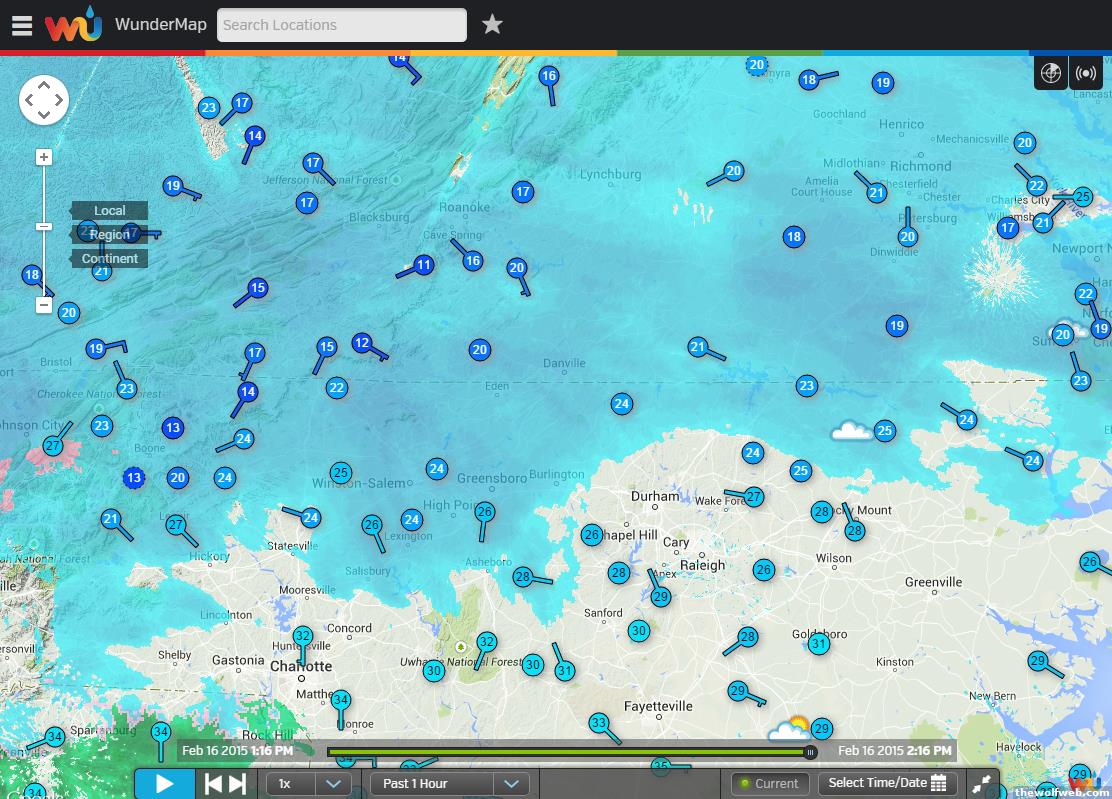Click the Search Locations input field
This screenshot has width=1112, height=799.
click(x=341, y=25)
